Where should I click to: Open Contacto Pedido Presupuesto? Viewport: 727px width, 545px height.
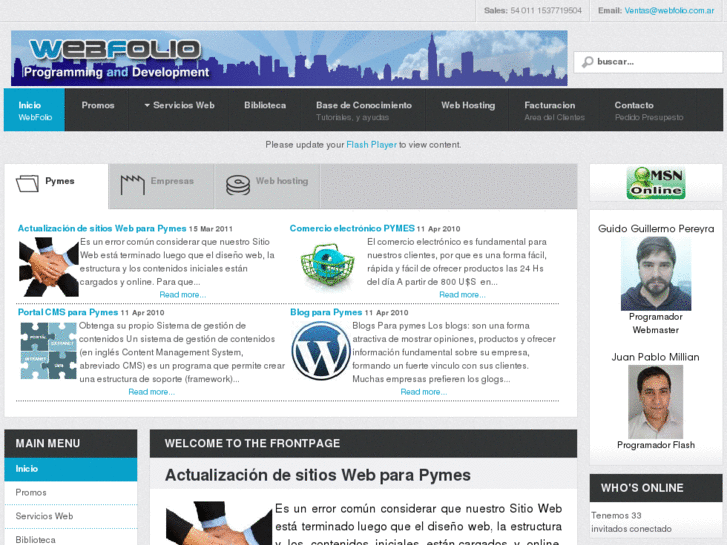(x=649, y=110)
